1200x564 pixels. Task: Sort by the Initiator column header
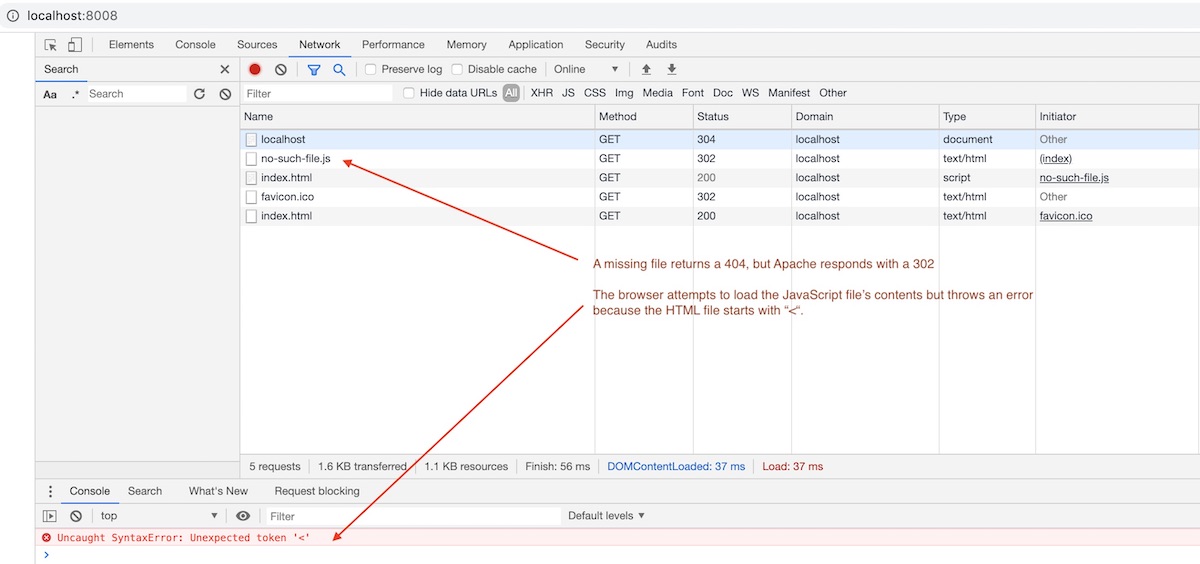pos(1118,116)
